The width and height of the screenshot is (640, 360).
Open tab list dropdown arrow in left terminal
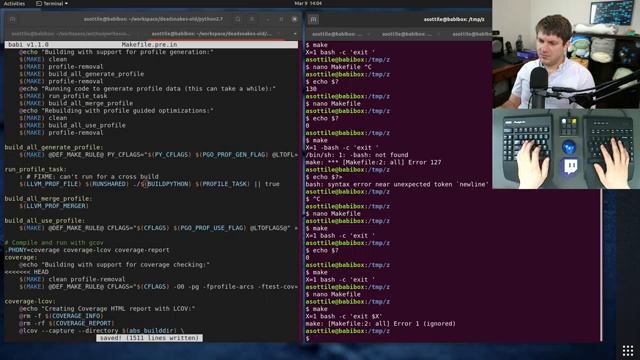(x=295, y=34)
